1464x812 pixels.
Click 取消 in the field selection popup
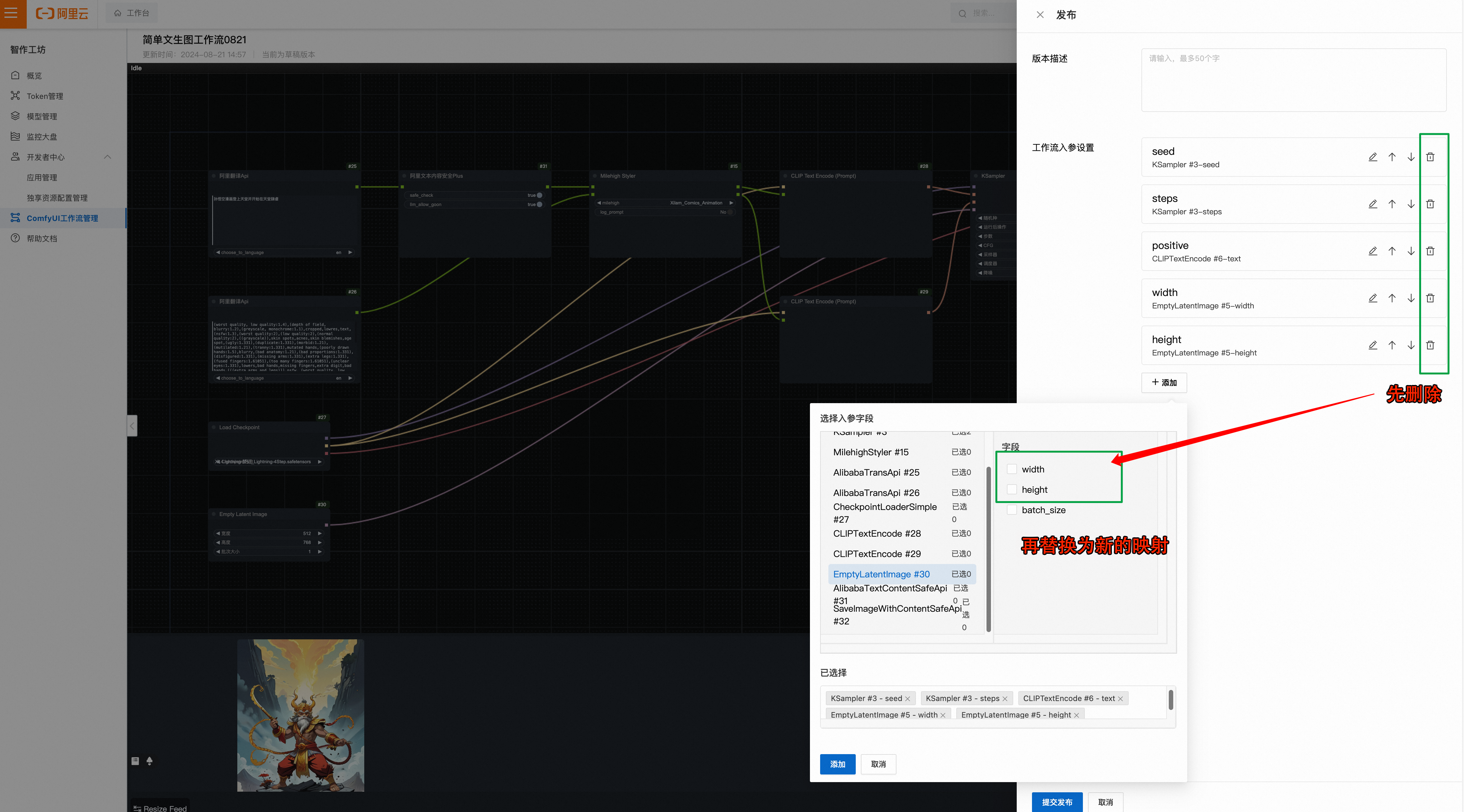coord(878,764)
